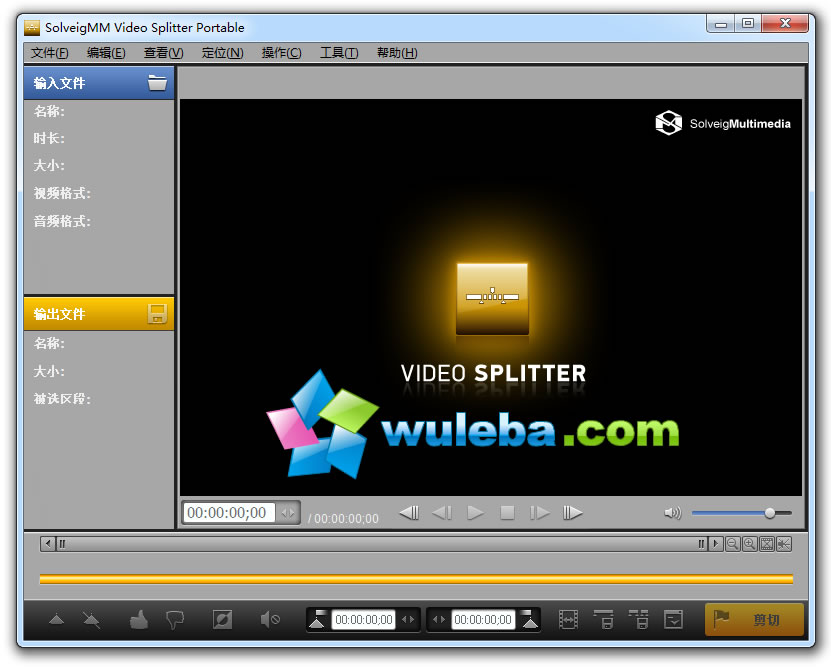Screen dimensions: 831x667
Task: Step back one frame
Action: (442, 513)
